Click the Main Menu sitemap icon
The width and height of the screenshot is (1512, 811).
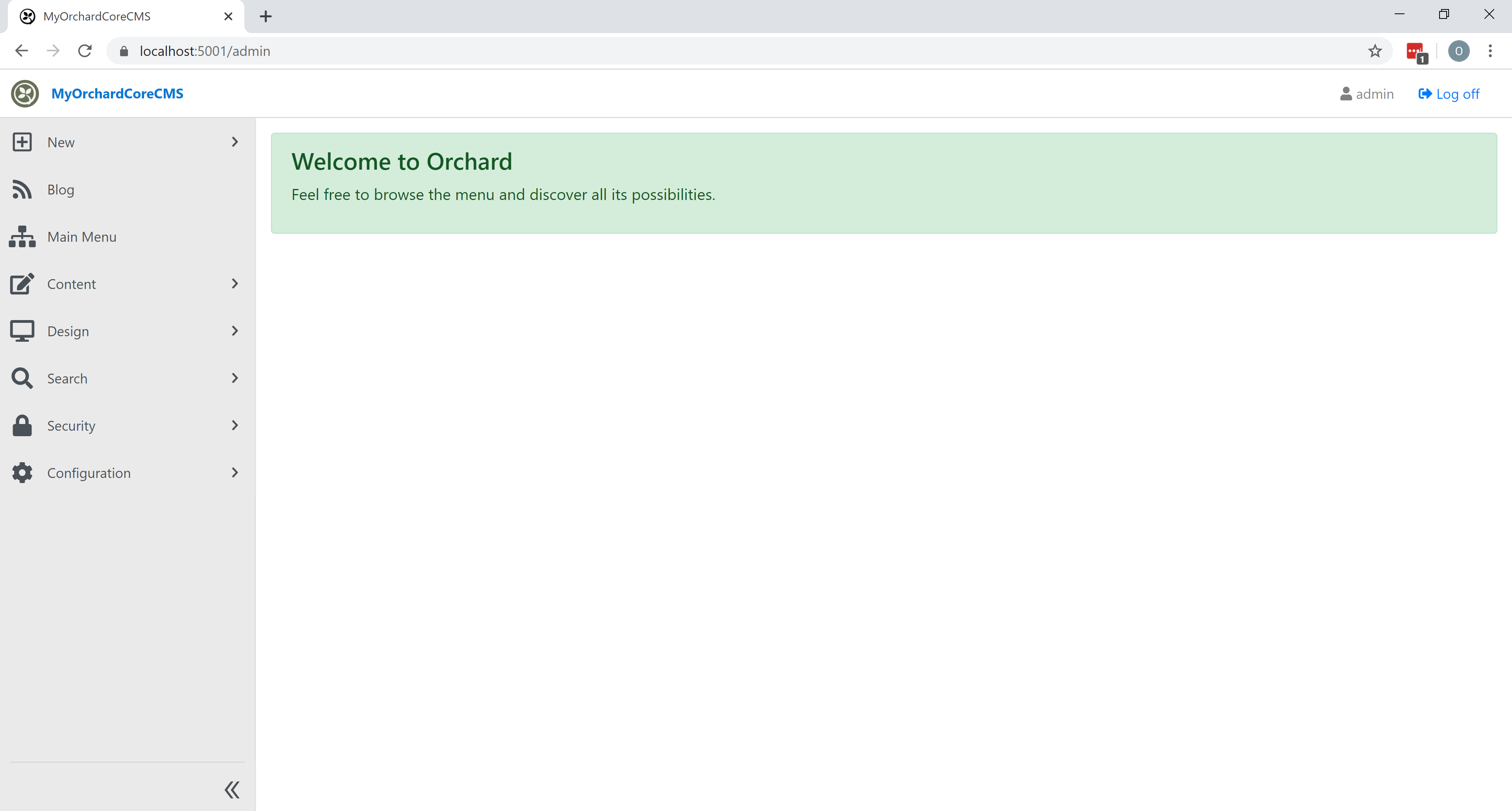click(22, 237)
